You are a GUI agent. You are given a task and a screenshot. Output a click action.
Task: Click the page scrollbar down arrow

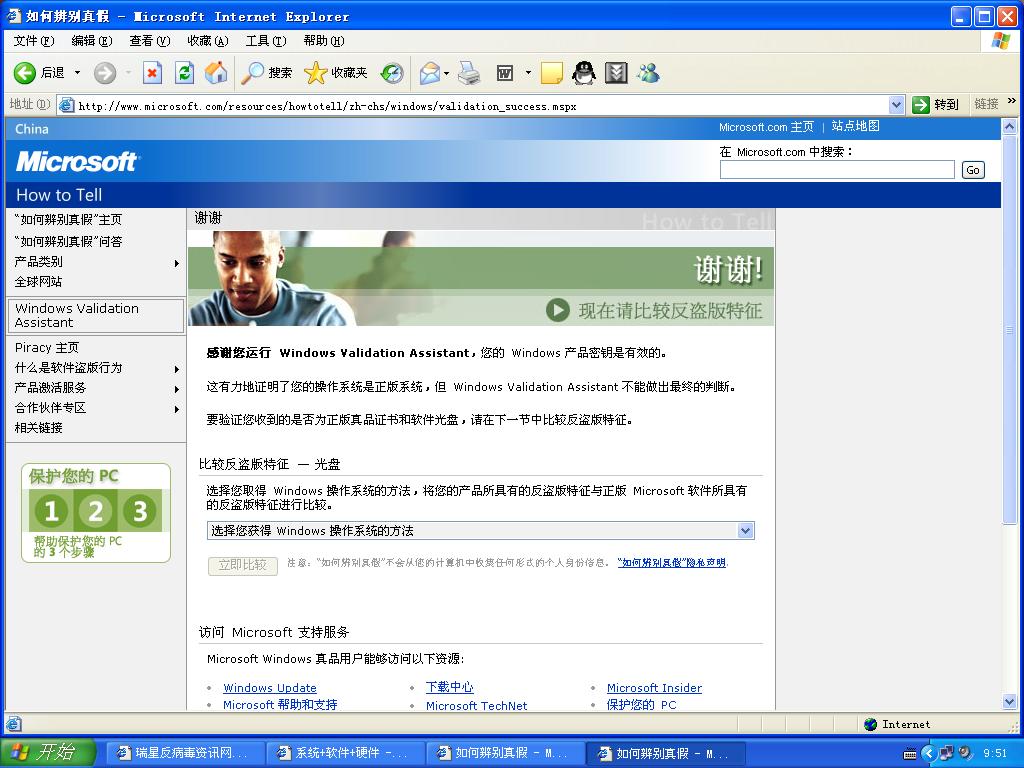point(1010,702)
